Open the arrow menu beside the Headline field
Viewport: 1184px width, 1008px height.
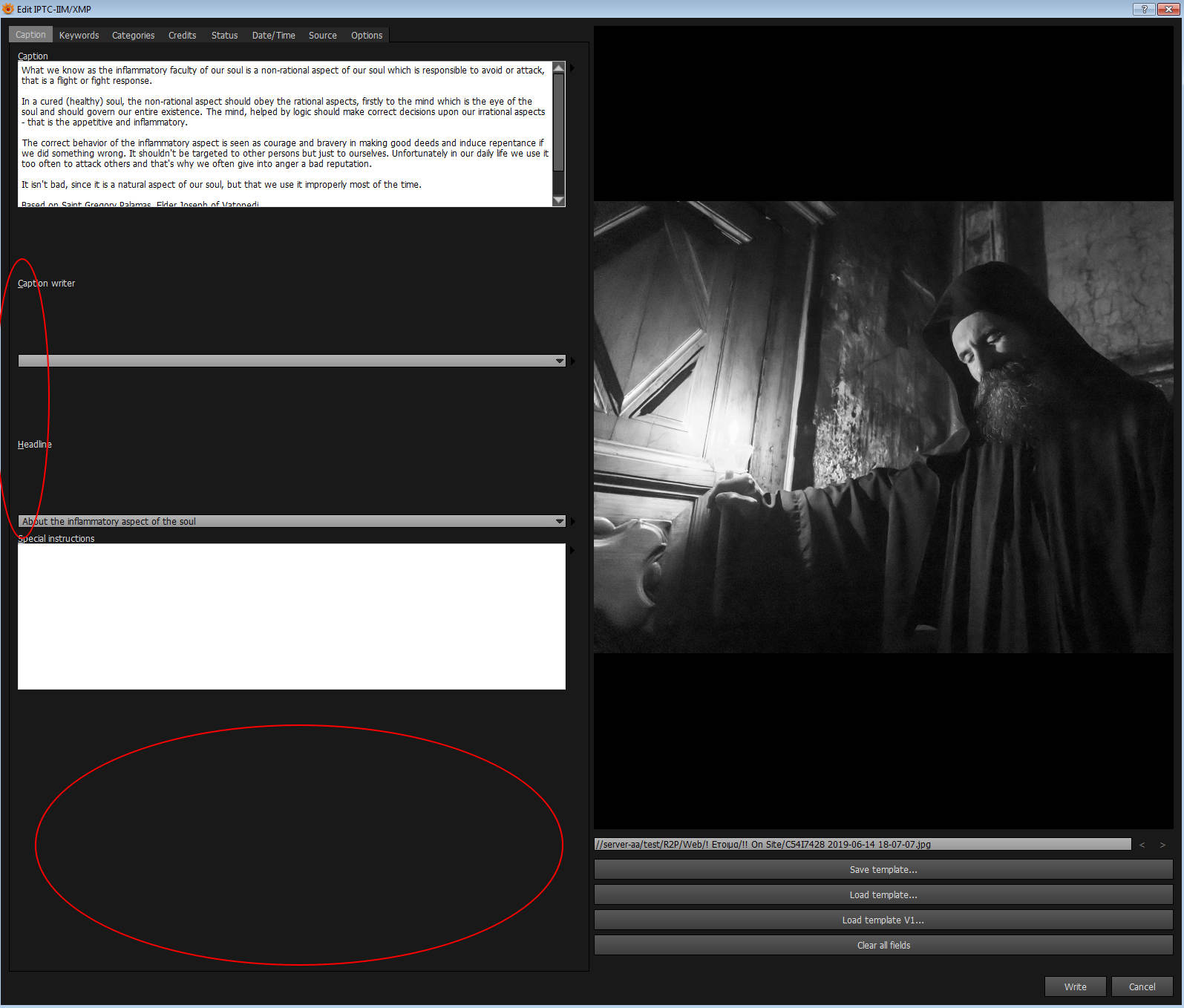pyautogui.click(x=572, y=521)
